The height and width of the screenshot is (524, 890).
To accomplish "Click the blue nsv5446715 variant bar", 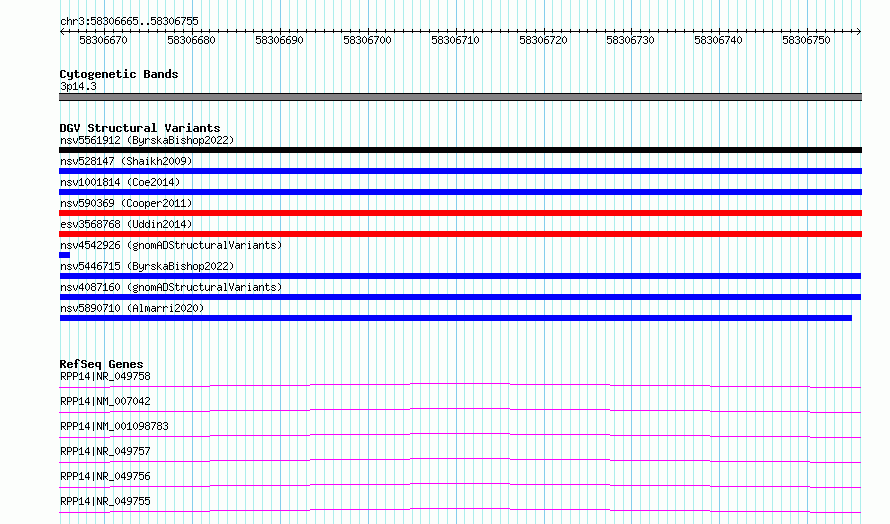I will [x=460, y=276].
